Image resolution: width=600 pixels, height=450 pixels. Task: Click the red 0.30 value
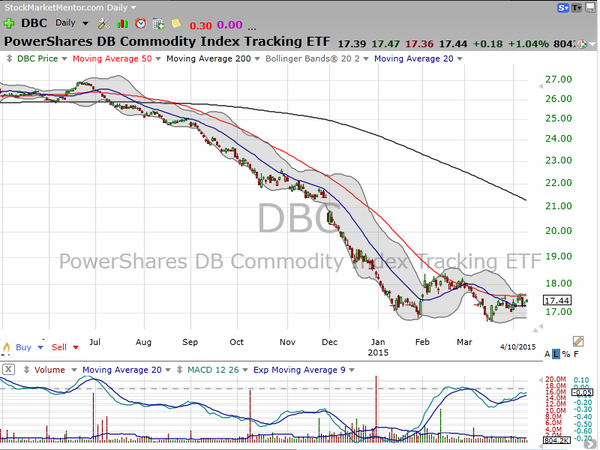(201, 26)
